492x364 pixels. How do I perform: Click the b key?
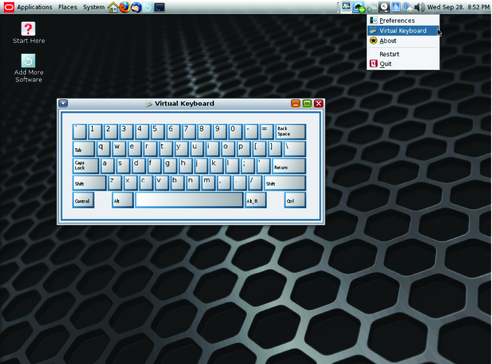[x=177, y=183]
